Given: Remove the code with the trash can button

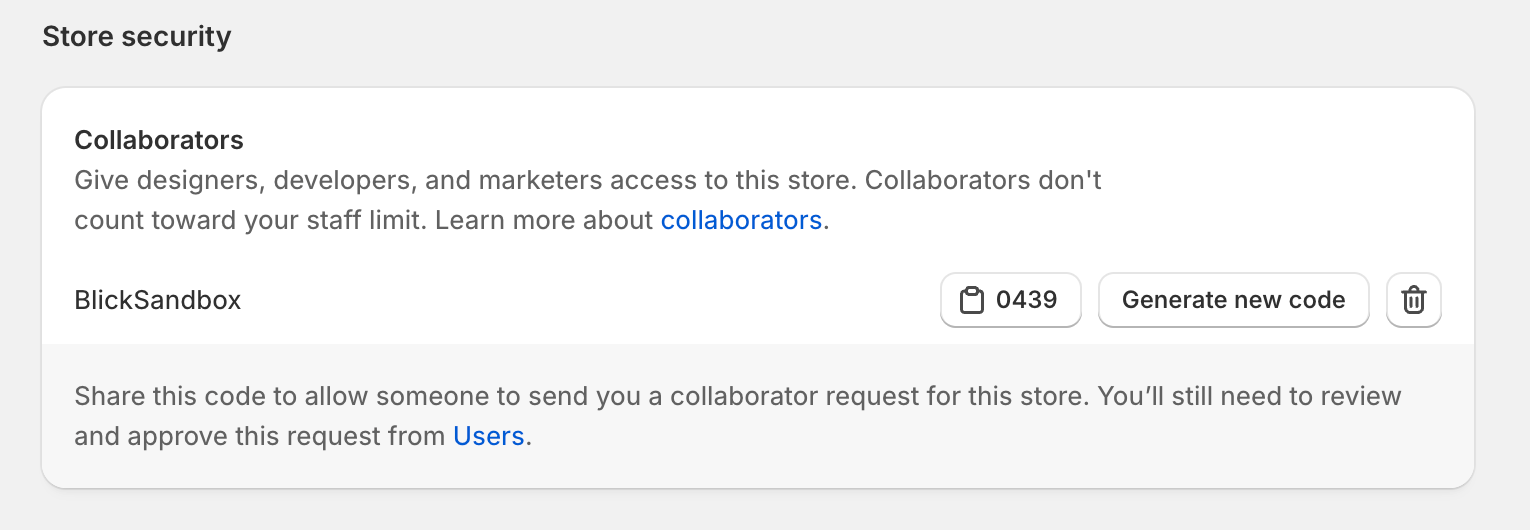Looking at the screenshot, I should pyautogui.click(x=1413, y=300).
